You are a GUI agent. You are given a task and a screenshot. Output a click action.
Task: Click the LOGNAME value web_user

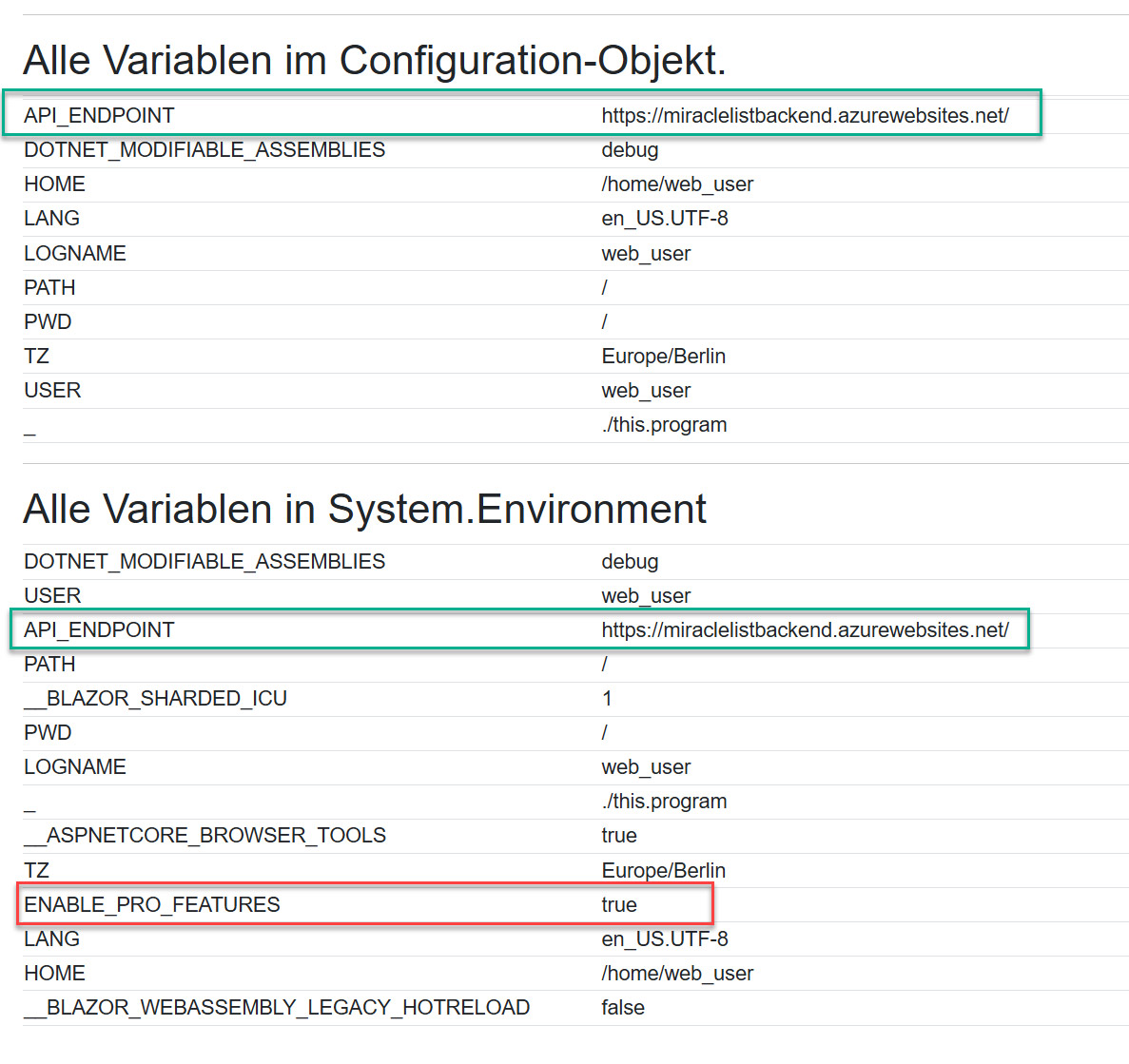646,253
